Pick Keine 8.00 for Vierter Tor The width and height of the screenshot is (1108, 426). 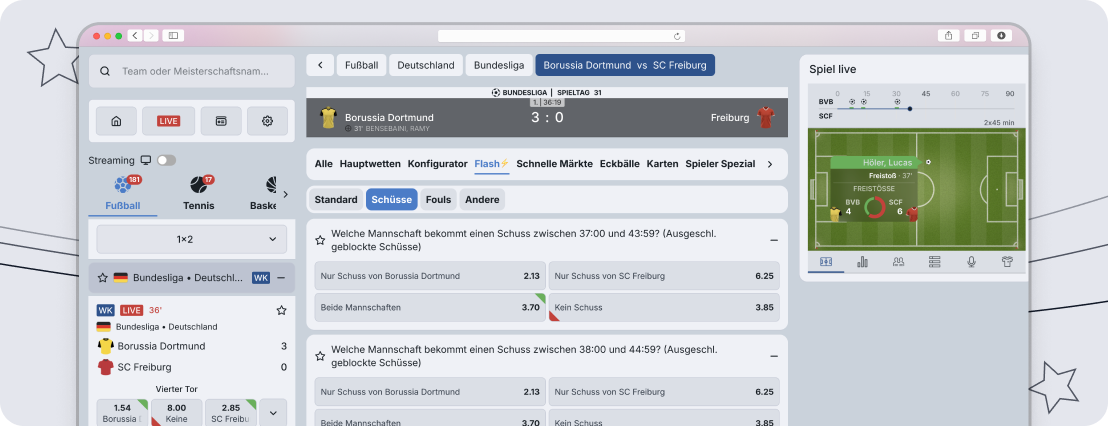click(177, 413)
